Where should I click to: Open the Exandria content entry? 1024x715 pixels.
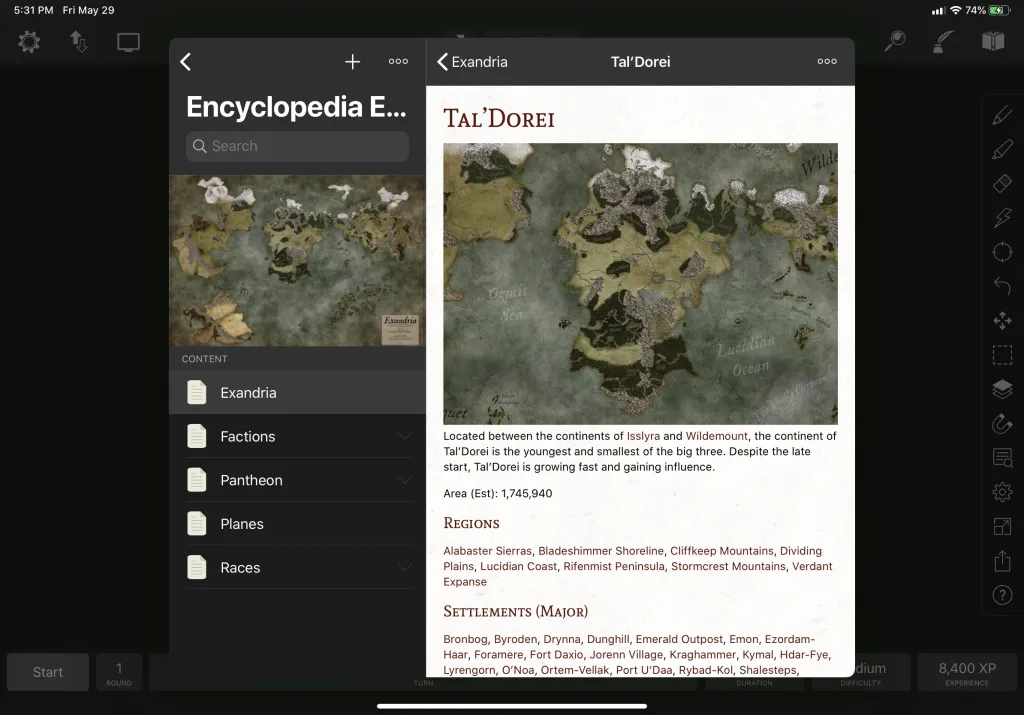pyautogui.click(x=297, y=392)
